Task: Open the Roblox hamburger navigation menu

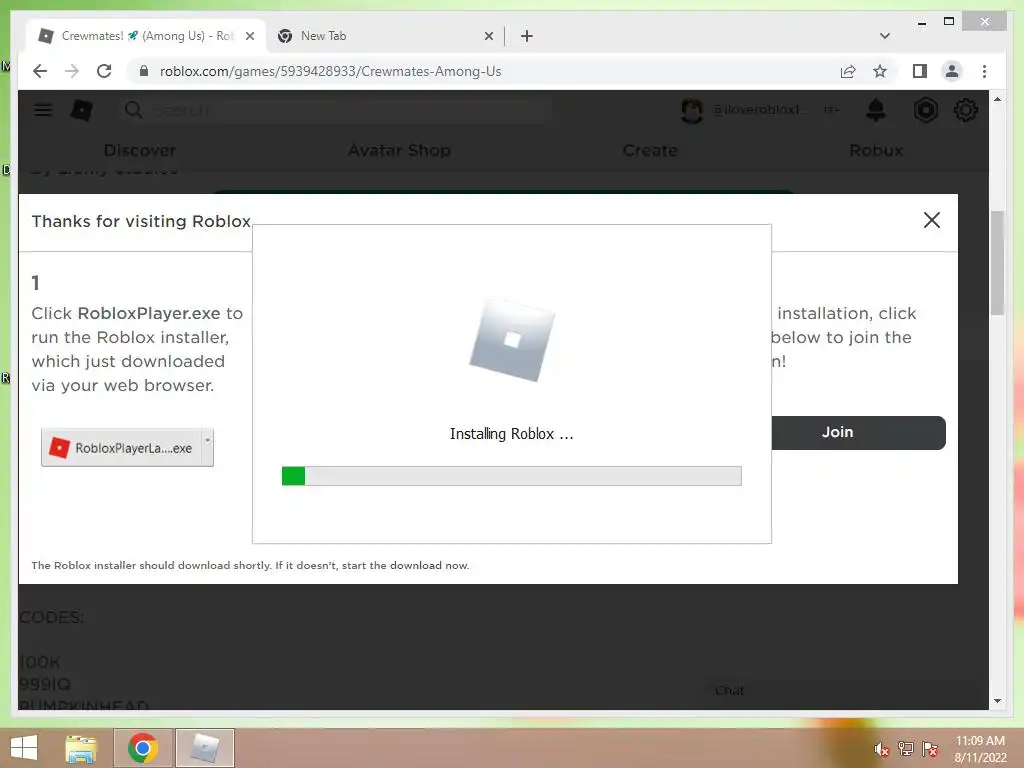Action: [43, 110]
